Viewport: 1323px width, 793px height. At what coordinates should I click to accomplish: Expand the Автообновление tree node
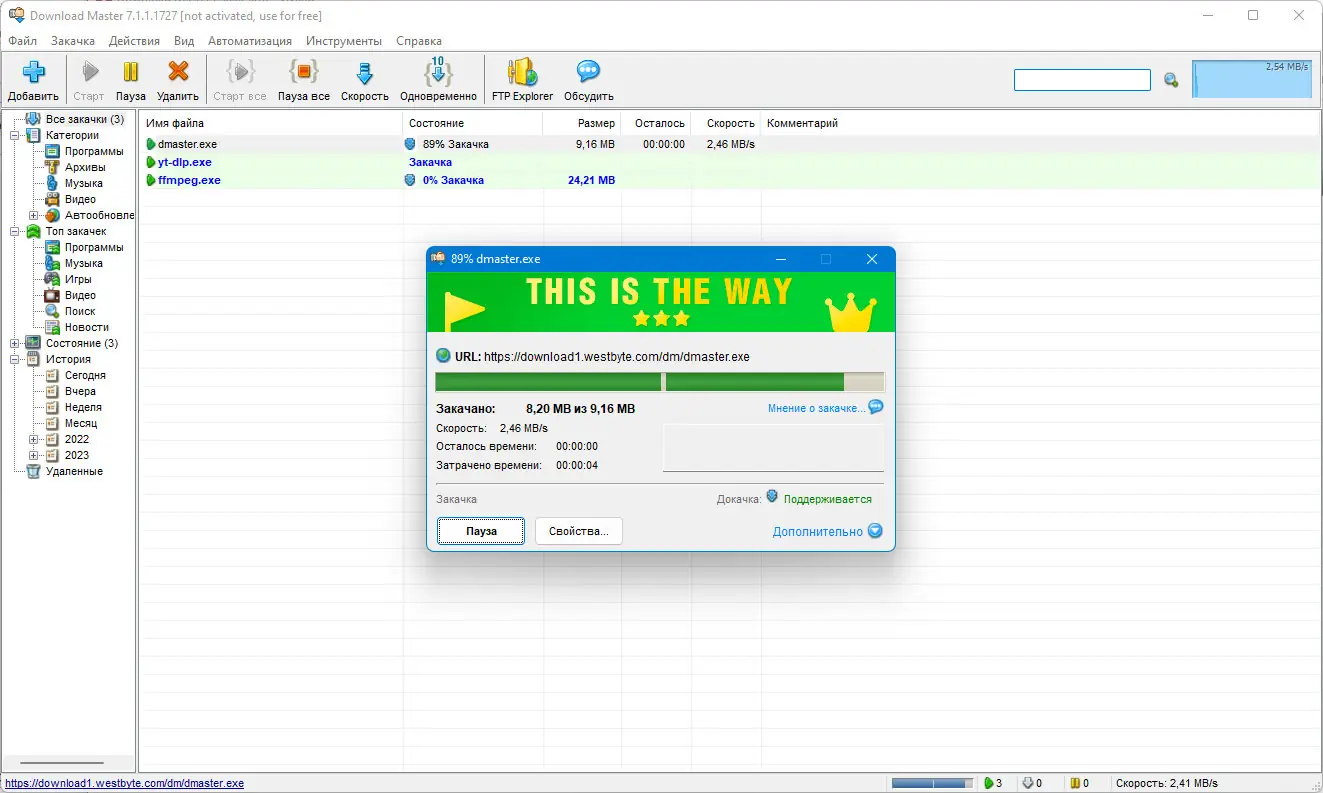34,215
